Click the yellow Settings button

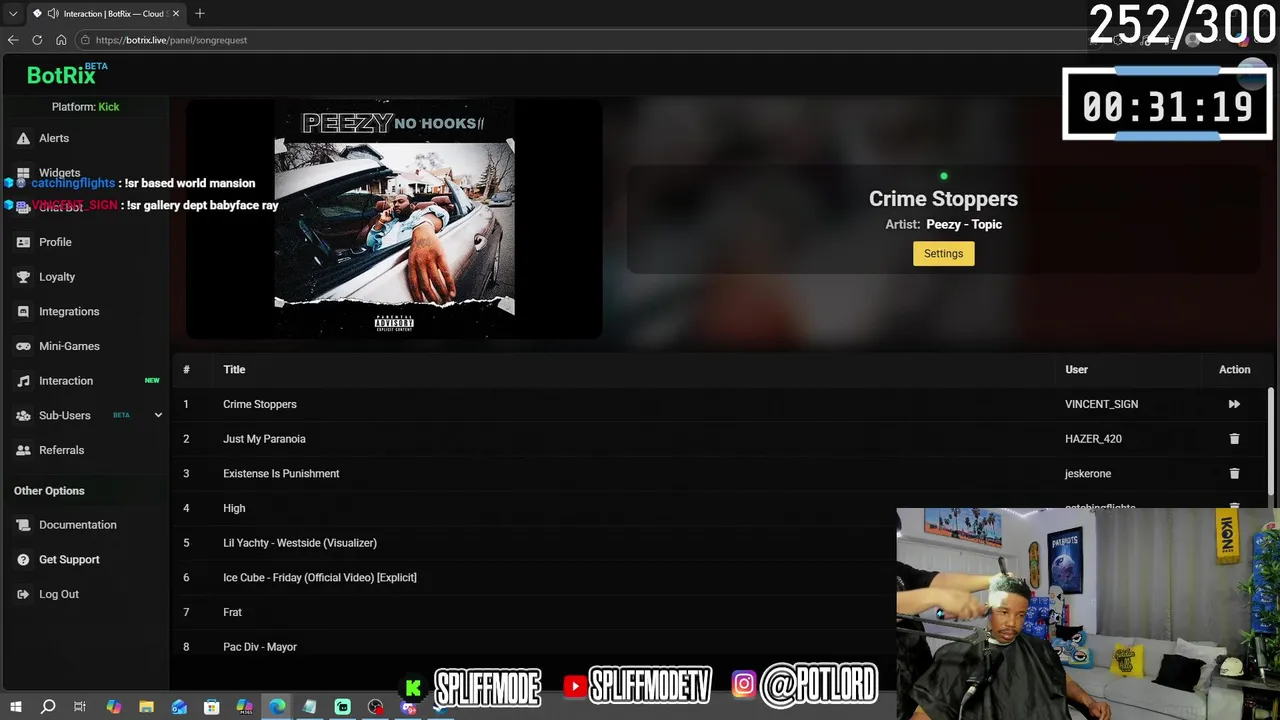(x=943, y=254)
